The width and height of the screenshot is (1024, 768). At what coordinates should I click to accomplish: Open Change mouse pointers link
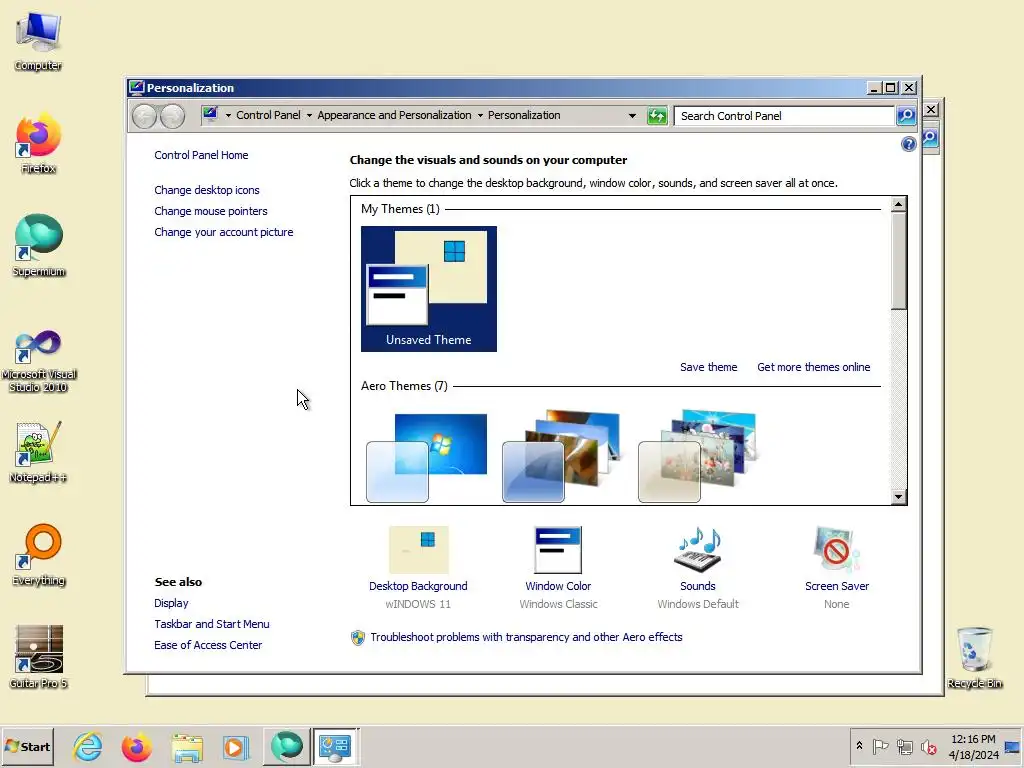coord(211,211)
